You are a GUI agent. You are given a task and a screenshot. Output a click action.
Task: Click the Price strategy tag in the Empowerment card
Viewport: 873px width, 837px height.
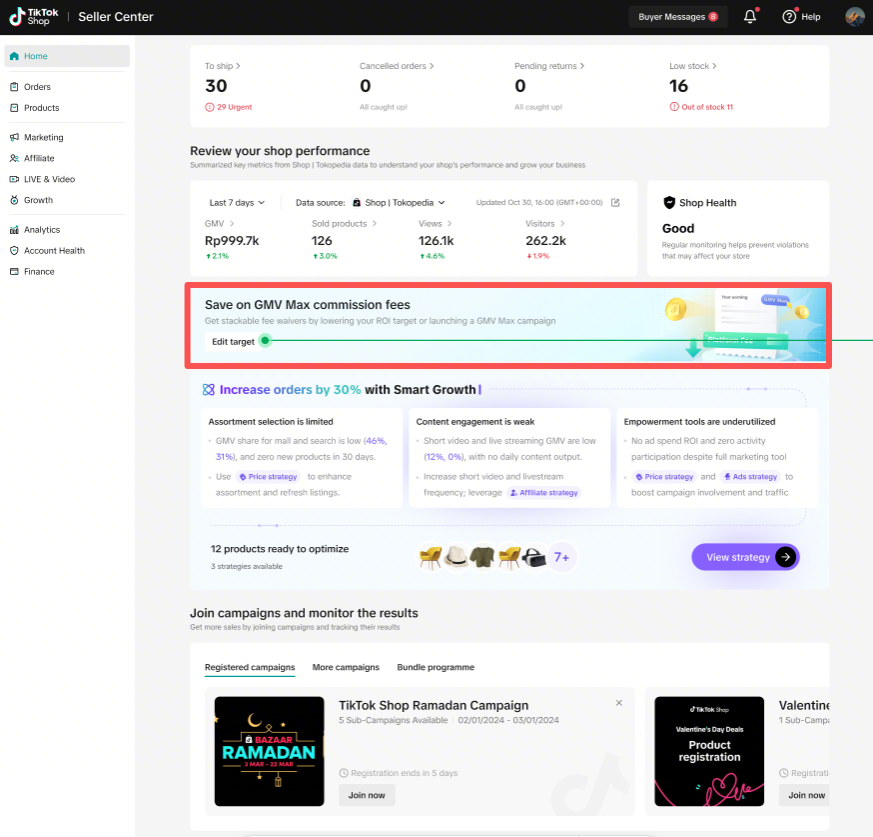pos(664,477)
